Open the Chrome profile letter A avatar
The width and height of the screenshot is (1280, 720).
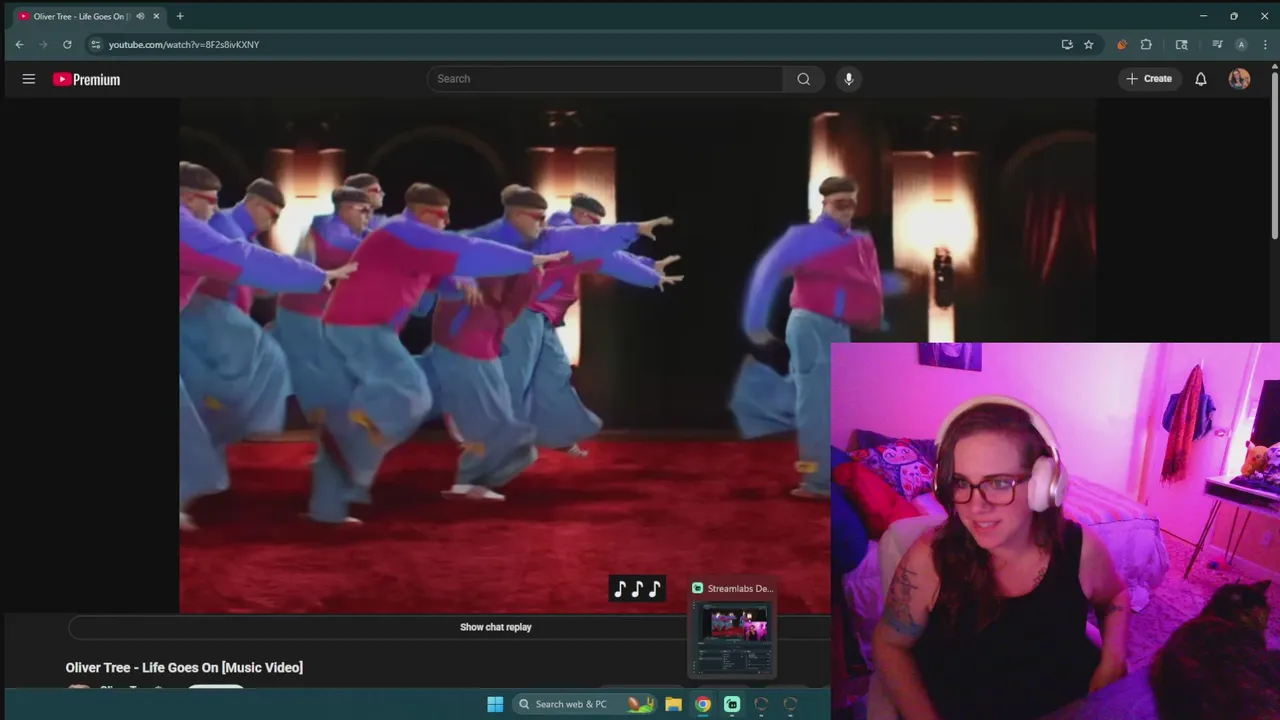[x=1241, y=44]
